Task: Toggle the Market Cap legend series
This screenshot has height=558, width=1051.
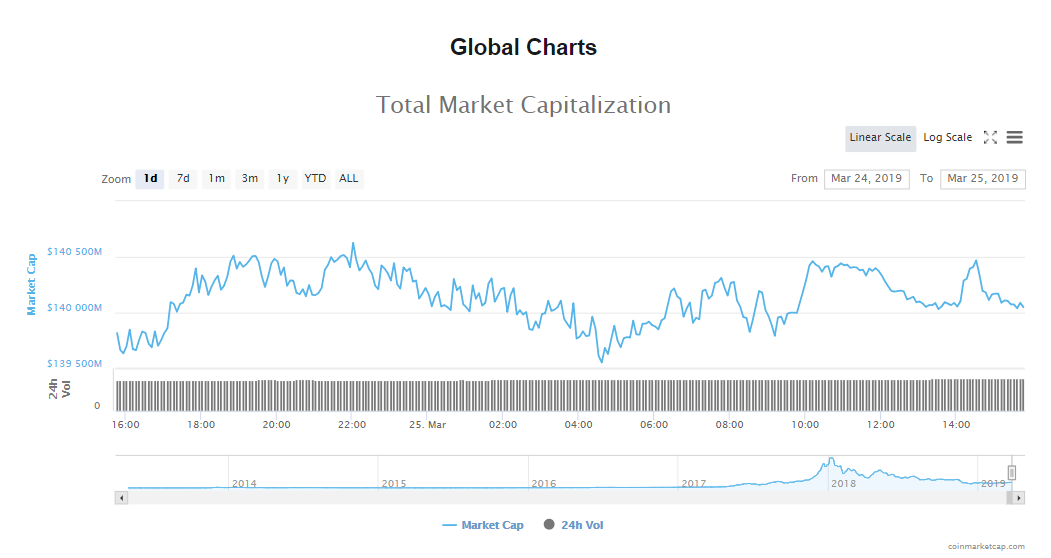Action: 483,525
